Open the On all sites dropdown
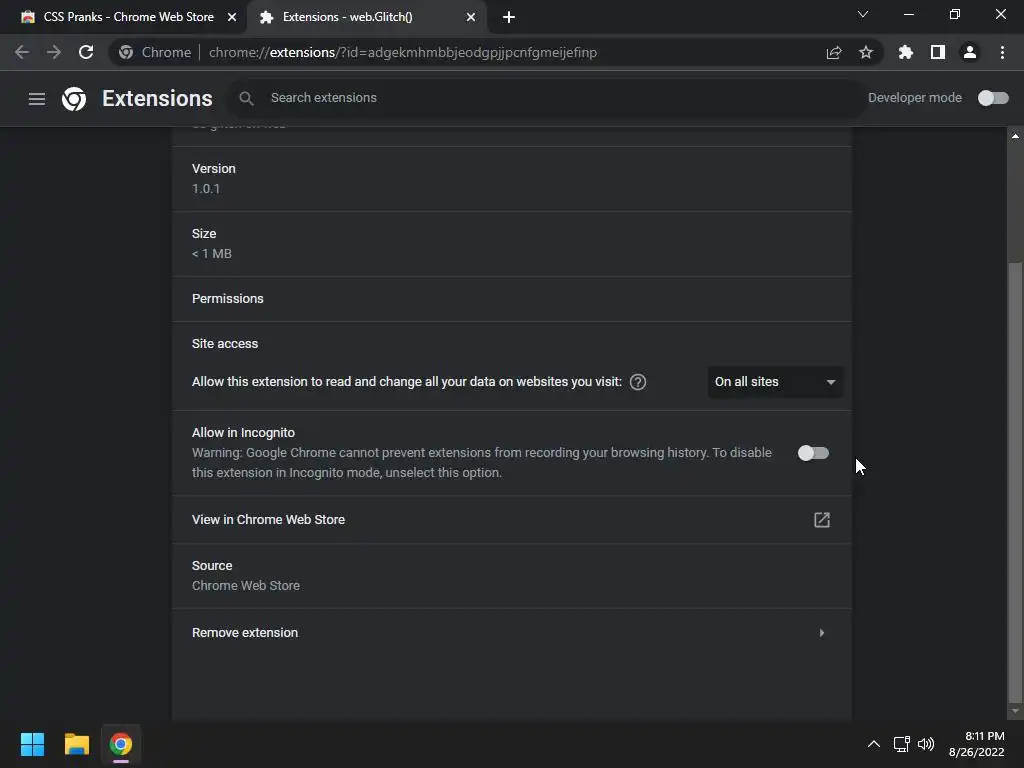The image size is (1024, 768). (775, 382)
